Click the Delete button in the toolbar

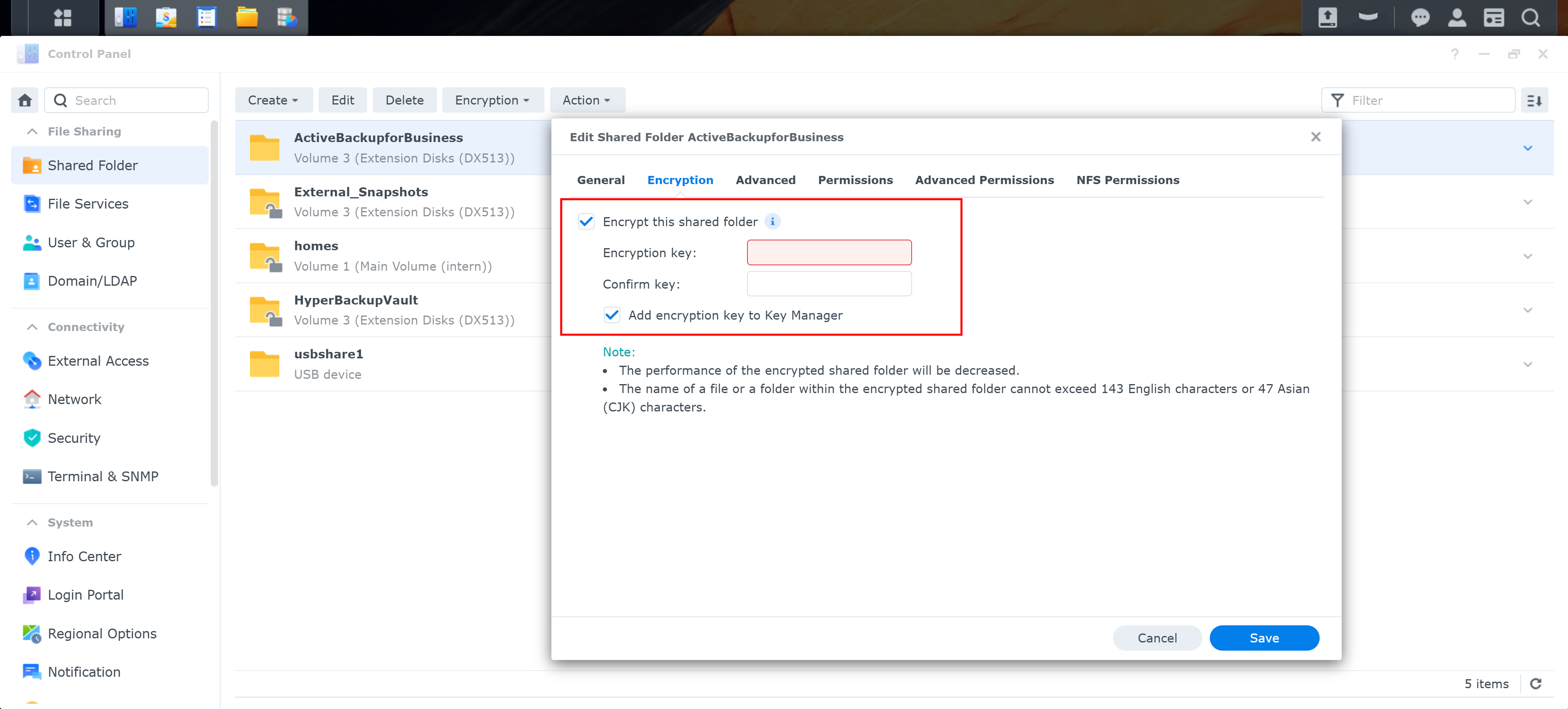click(405, 100)
